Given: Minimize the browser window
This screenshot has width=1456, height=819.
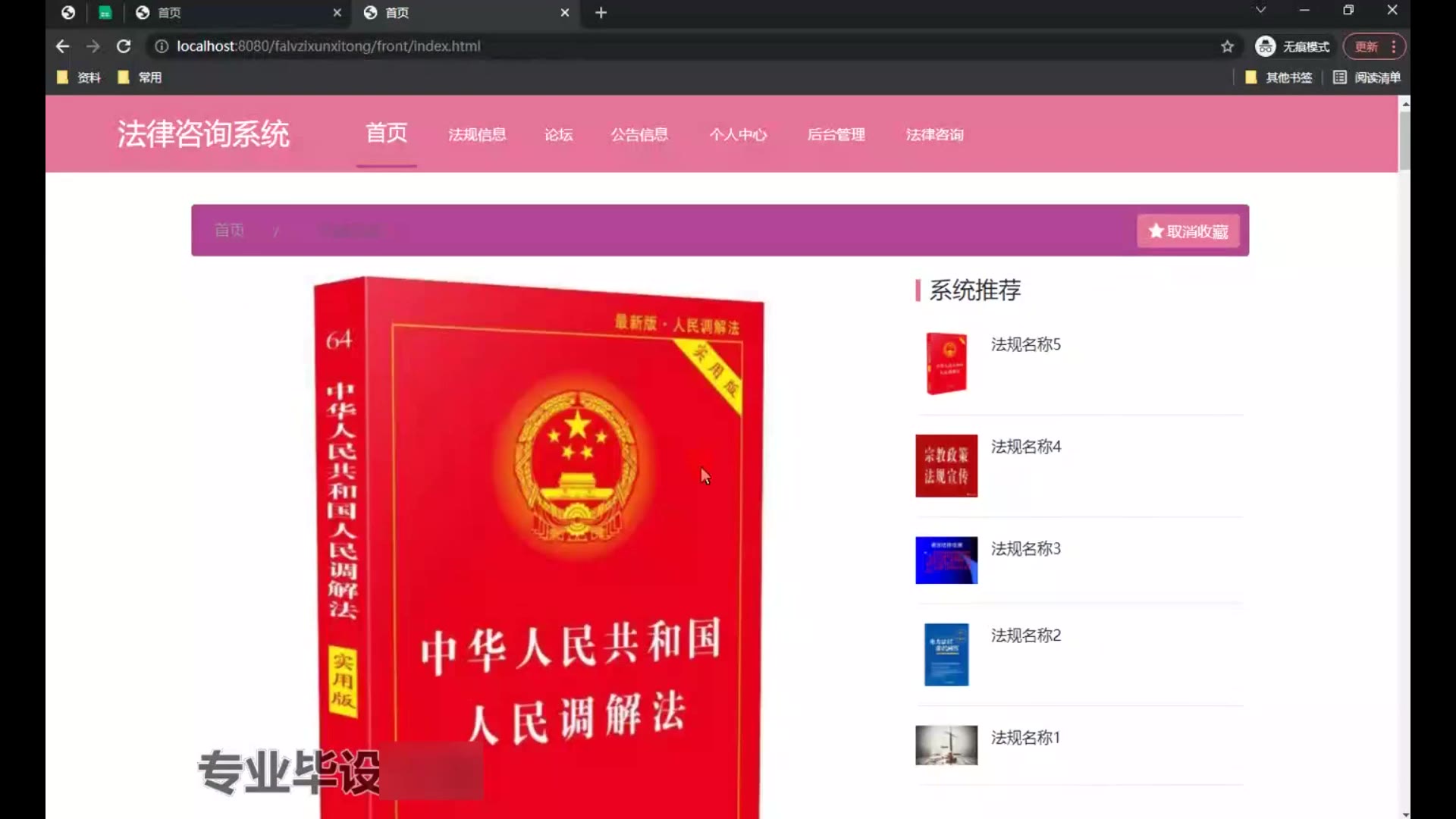Looking at the screenshot, I should 1304,10.
